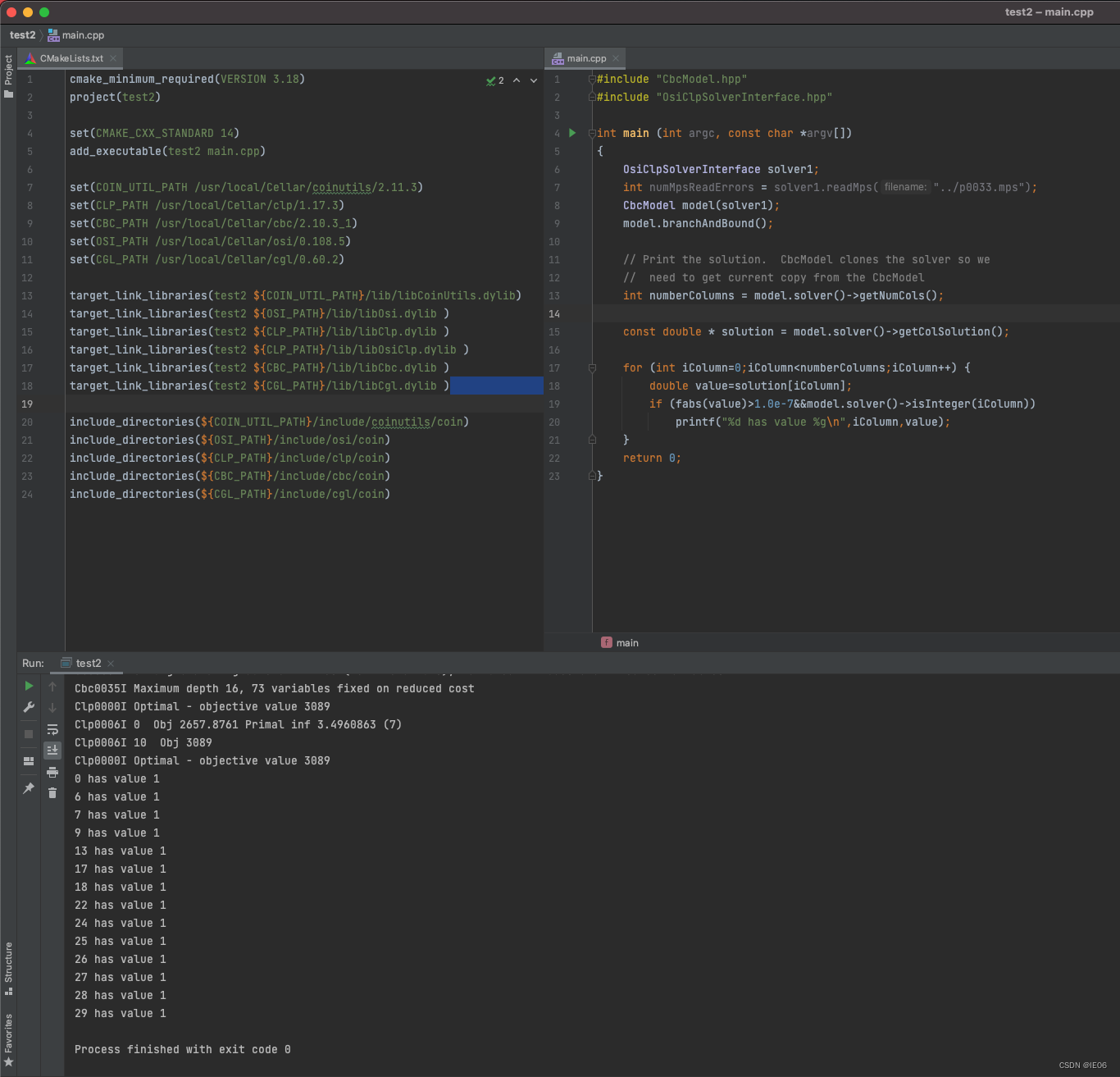
Task: Click the grey Stop process icon
Action: click(29, 734)
